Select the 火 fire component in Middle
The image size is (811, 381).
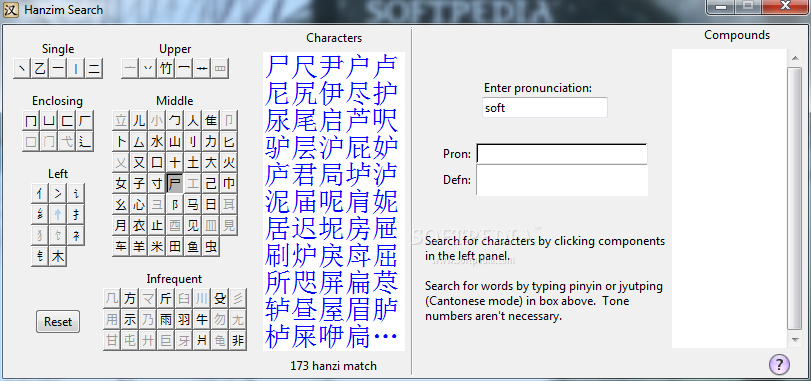(x=228, y=163)
